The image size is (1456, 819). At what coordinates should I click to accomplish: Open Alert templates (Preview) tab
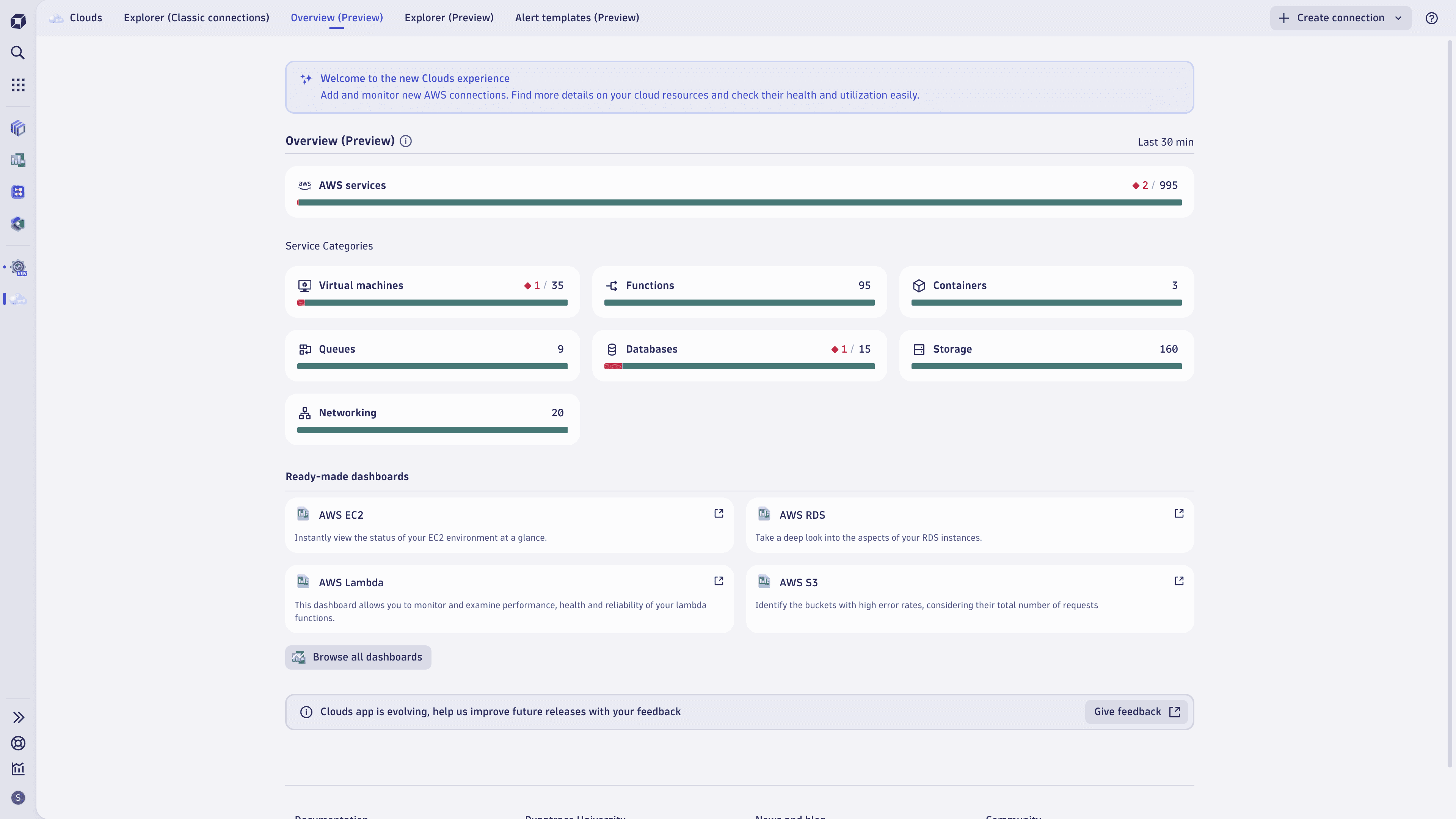(x=577, y=18)
